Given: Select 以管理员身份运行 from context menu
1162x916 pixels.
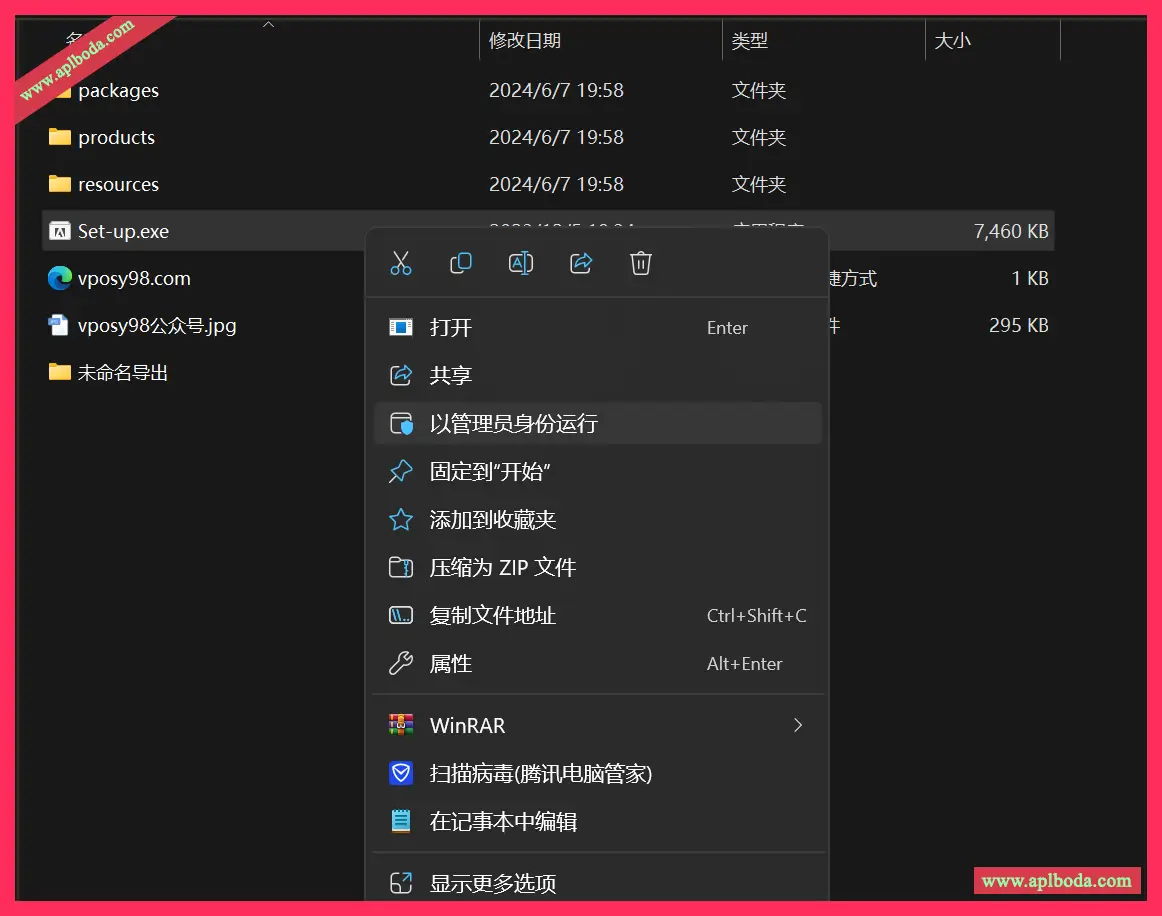Looking at the screenshot, I should tap(513, 424).
